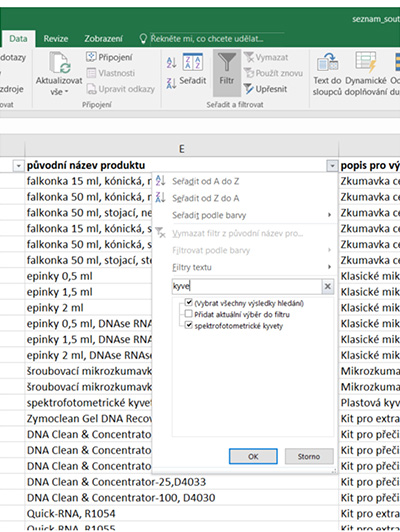Click OK in filter menu
The width and height of the screenshot is (400, 532).
pos(253,456)
